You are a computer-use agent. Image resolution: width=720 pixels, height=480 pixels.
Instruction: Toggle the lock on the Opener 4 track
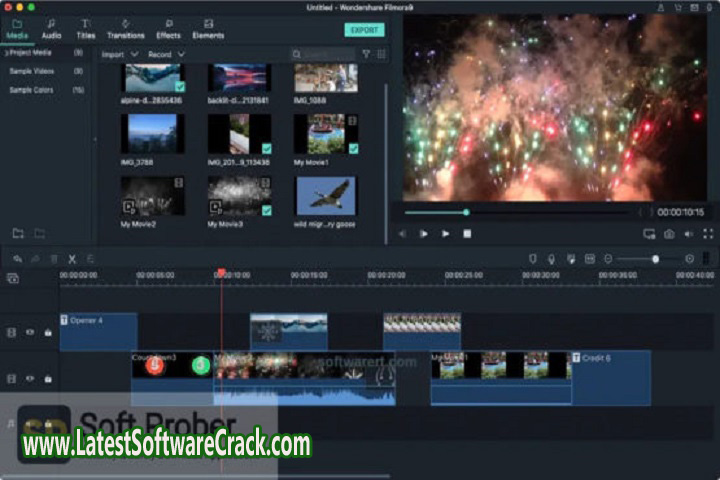[x=47, y=332]
